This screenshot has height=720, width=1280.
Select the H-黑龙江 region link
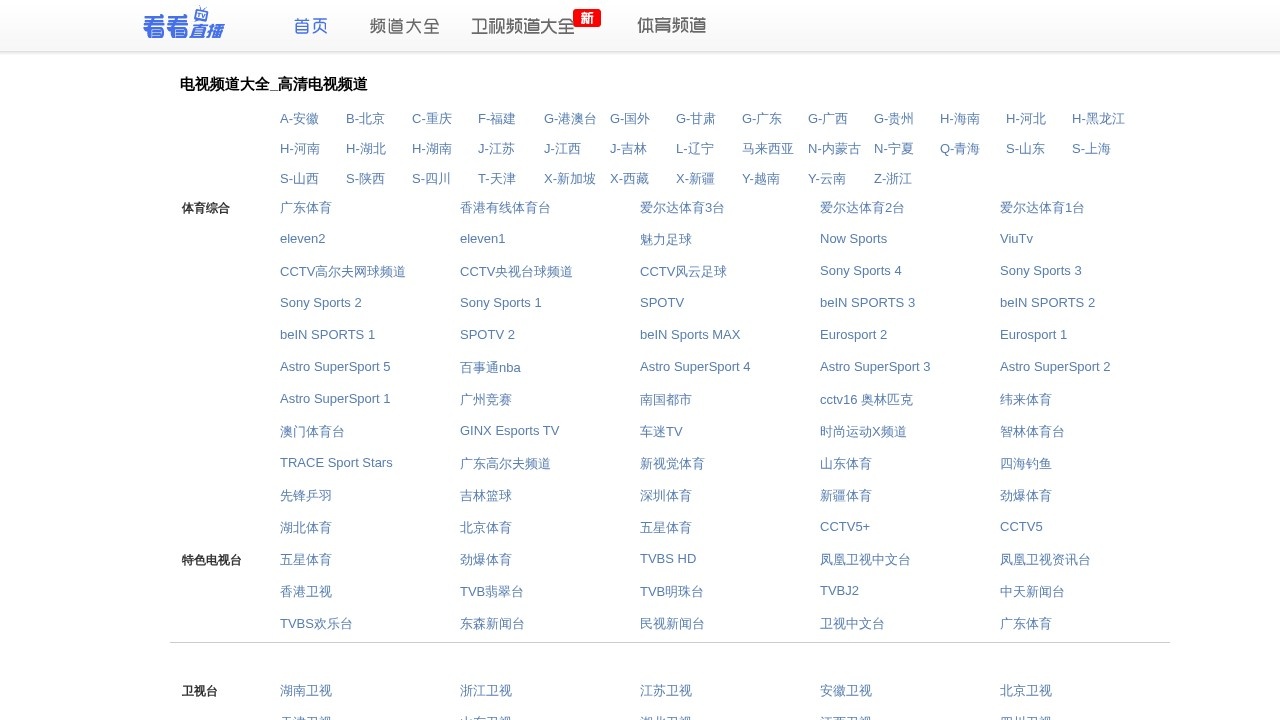point(1098,119)
